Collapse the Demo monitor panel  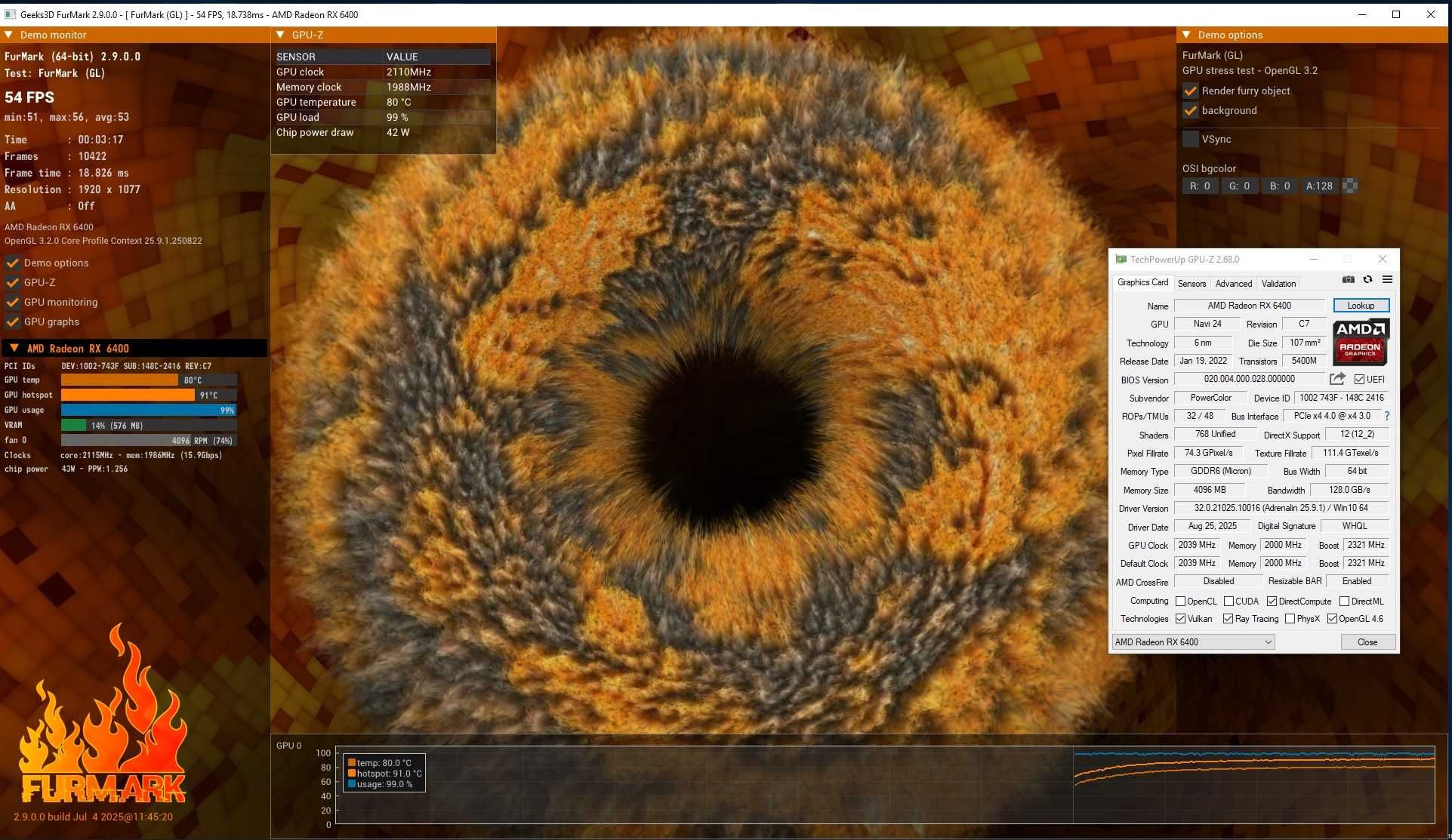pos(8,35)
